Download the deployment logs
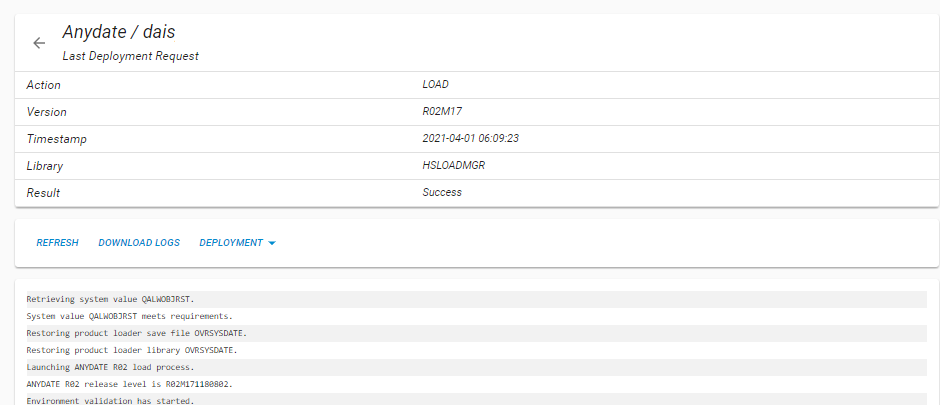This screenshot has height=405, width=940. 139,243
